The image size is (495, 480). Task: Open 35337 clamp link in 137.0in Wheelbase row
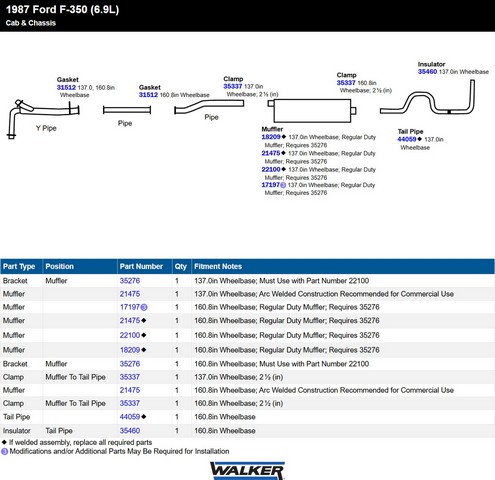coord(130,377)
